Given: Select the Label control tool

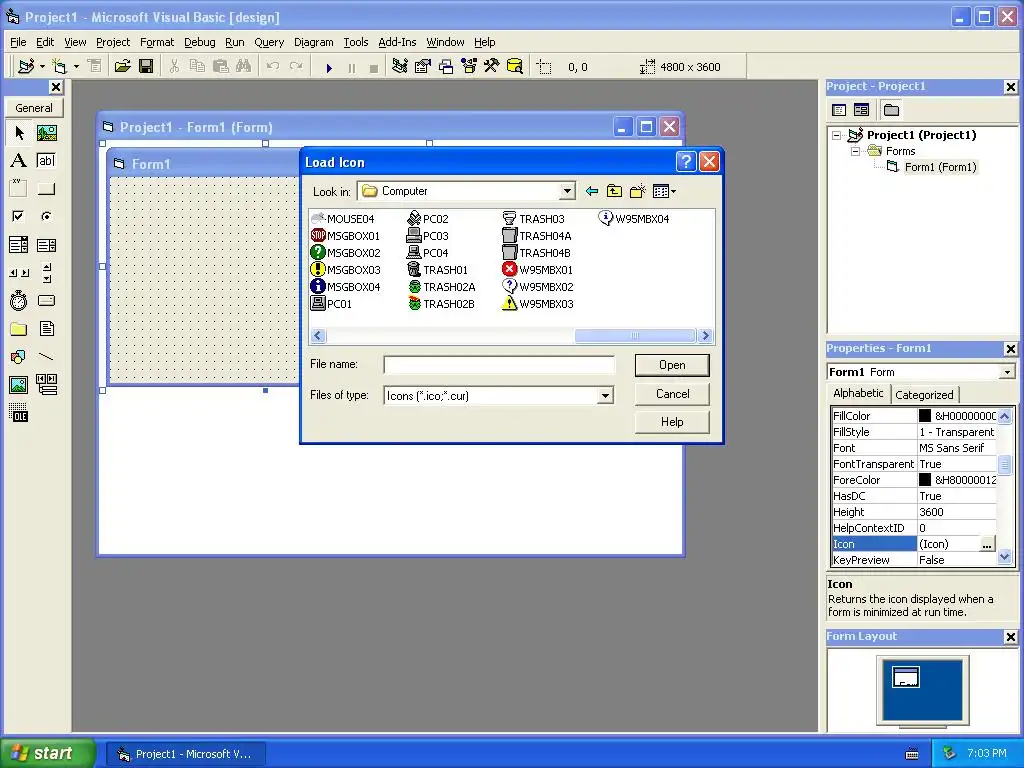Looking at the screenshot, I should (x=19, y=161).
